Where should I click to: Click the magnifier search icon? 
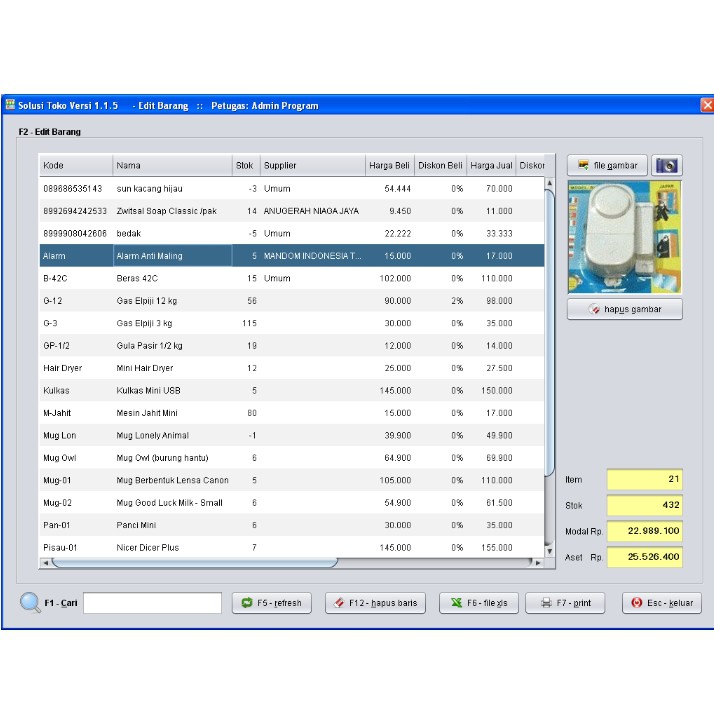[x=30, y=603]
